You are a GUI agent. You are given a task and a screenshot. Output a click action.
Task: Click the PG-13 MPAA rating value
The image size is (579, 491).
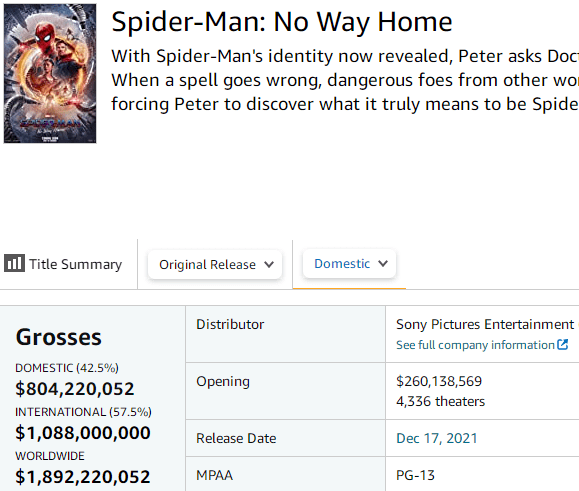pyautogui.click(x=415, y=475)
